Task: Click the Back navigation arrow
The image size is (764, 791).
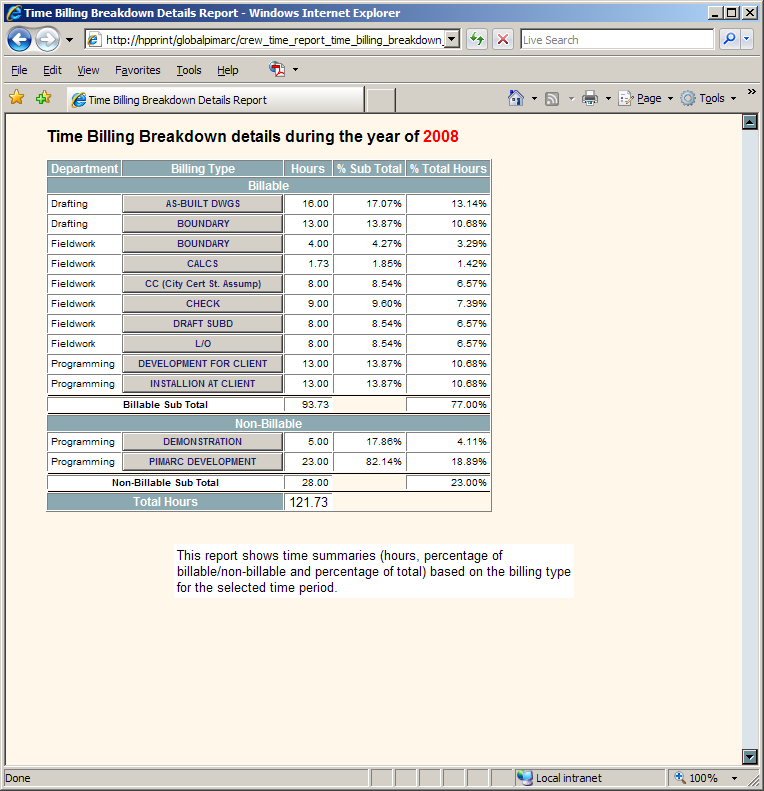Action: [19, 39]
